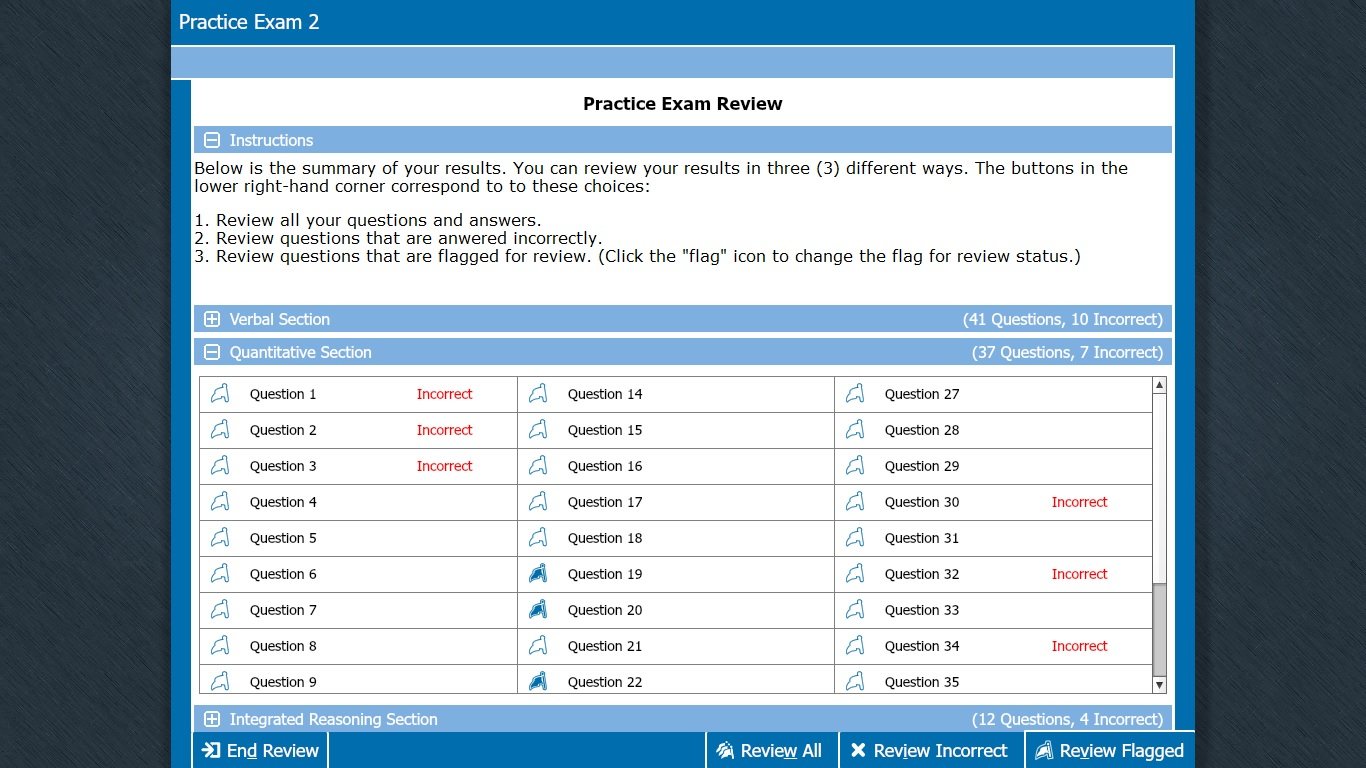This screenshot has height=768, width=1366.
Task: Open Question 4 text
Action: (x=283, y=502)
